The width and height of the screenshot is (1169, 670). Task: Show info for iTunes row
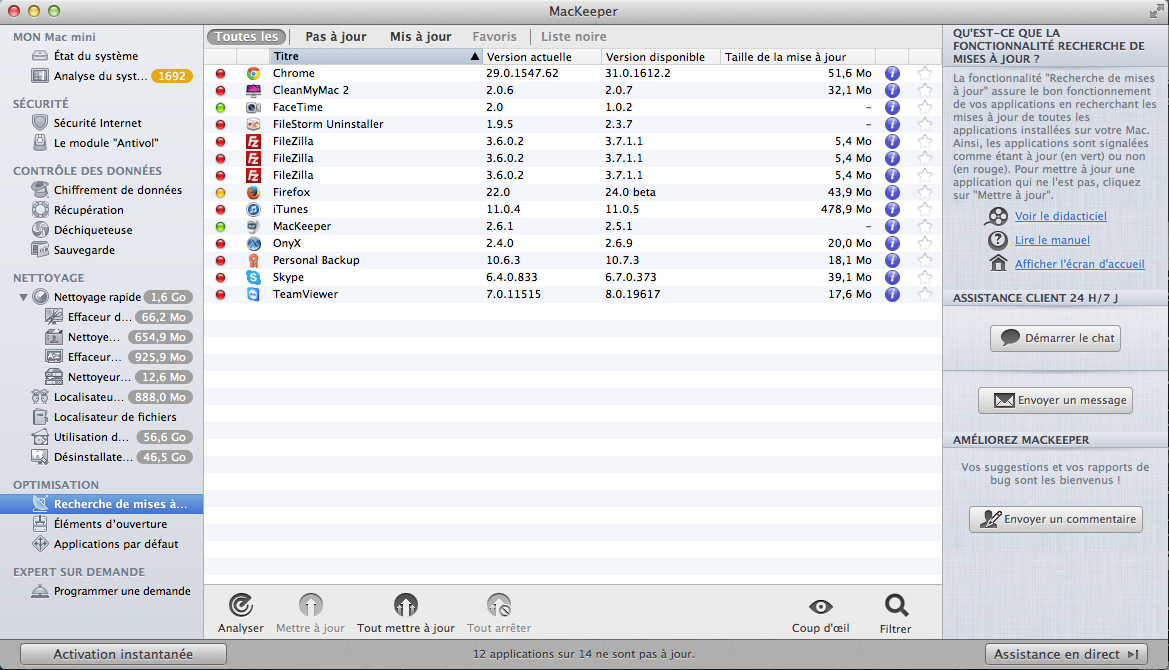(x=892, y=209)
